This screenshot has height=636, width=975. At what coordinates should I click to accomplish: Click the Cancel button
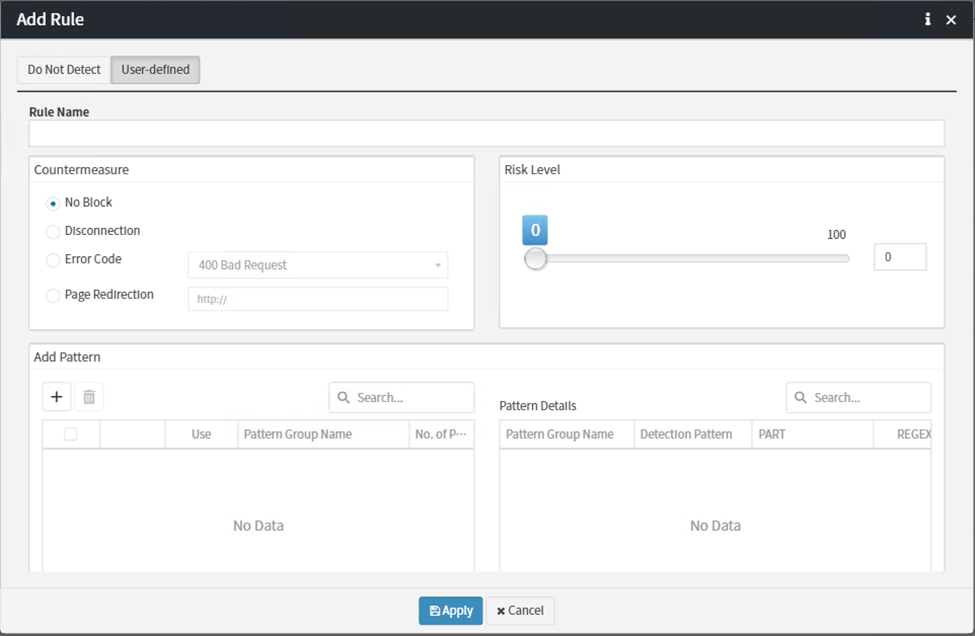[519, 611]
